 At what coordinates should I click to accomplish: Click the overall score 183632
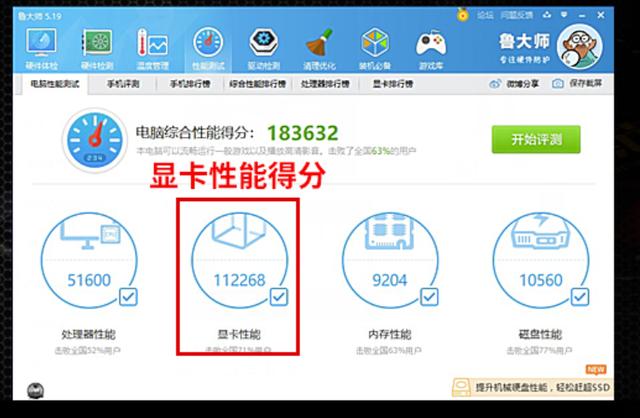point(302,133)
